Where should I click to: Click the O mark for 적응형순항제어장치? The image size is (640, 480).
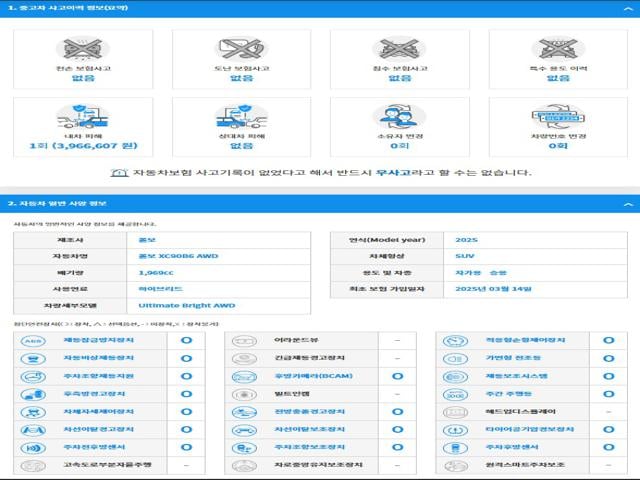(609, 340)
